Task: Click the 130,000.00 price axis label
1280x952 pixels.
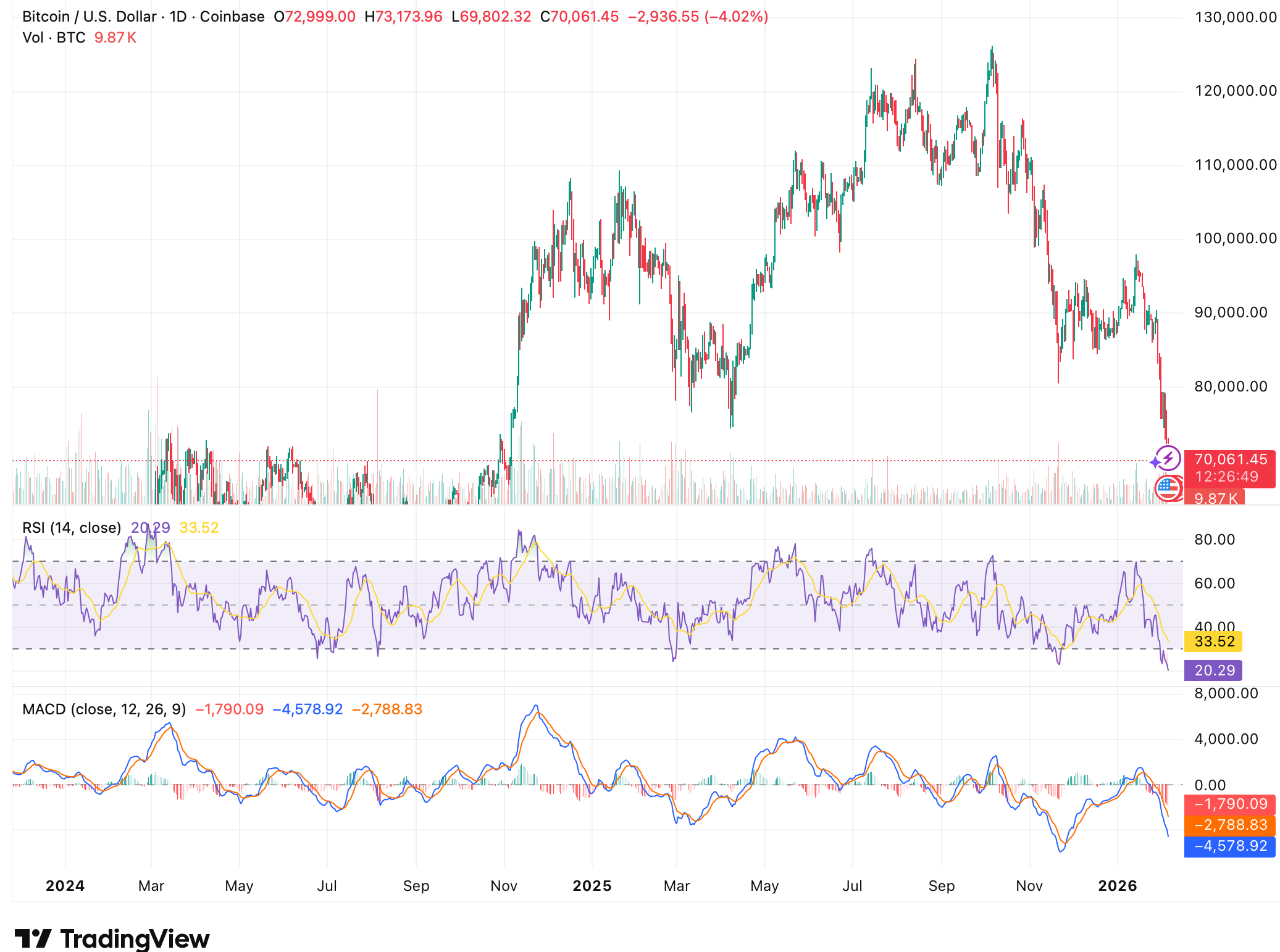Action: point(1236,17)
